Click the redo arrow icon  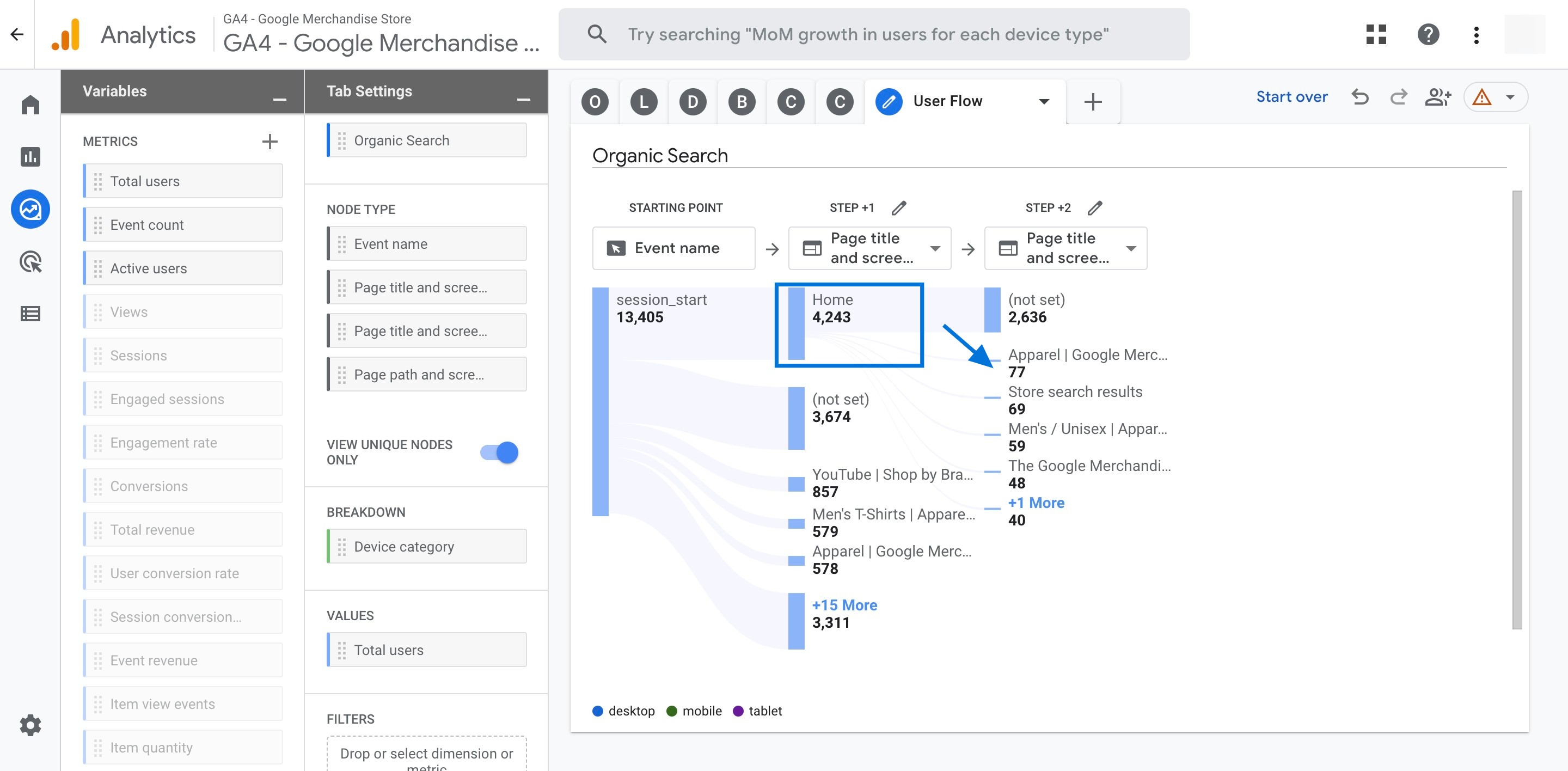pyautogui.click(x=1397, y=97)
